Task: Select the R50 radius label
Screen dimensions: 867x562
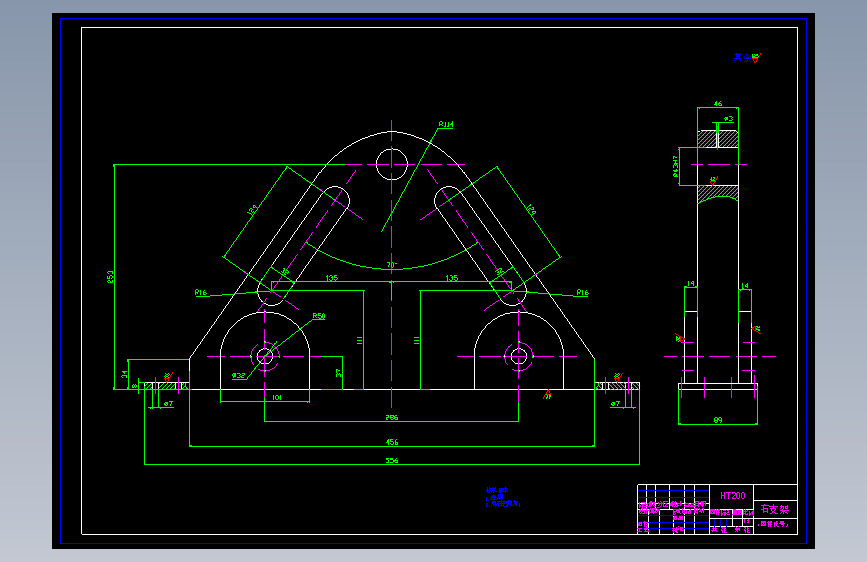Action: (x=319, y=316)
